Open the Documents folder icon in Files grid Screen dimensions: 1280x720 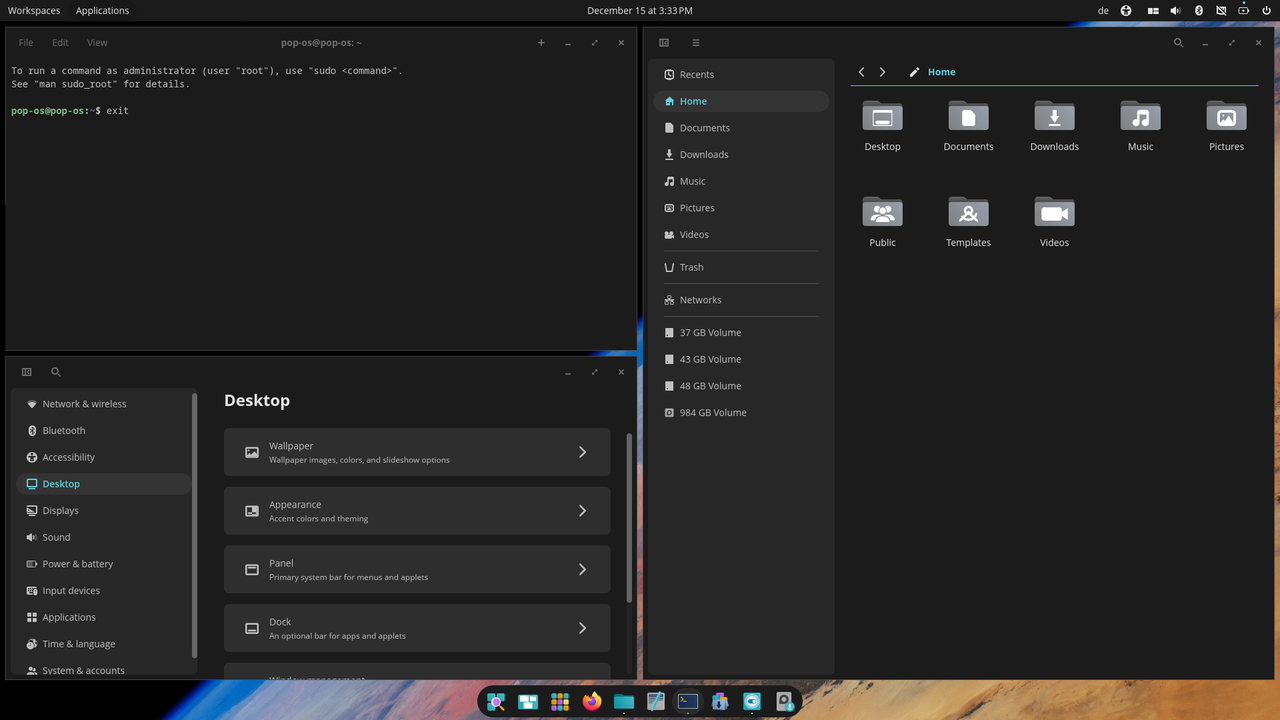point(968,116)
